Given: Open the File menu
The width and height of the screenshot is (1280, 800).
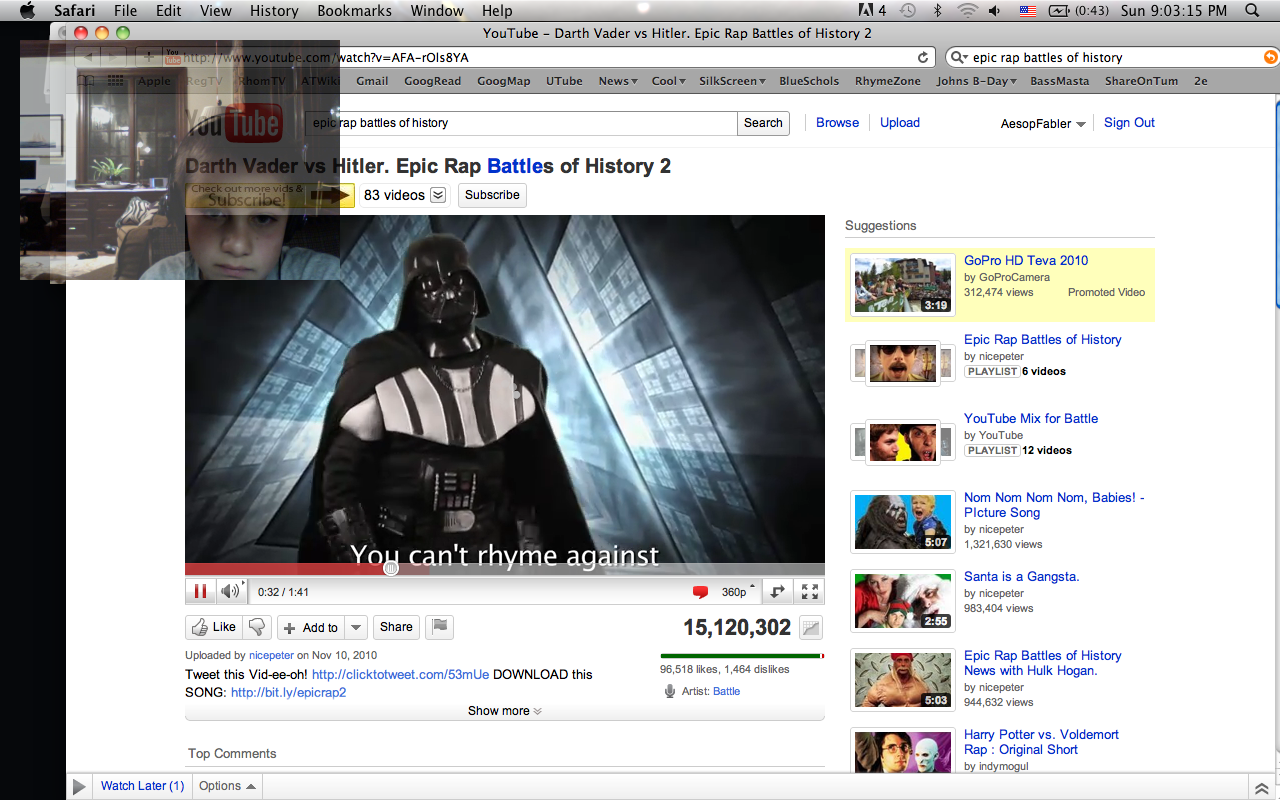Looking at the screenshot, I should (x=125, y=11).
